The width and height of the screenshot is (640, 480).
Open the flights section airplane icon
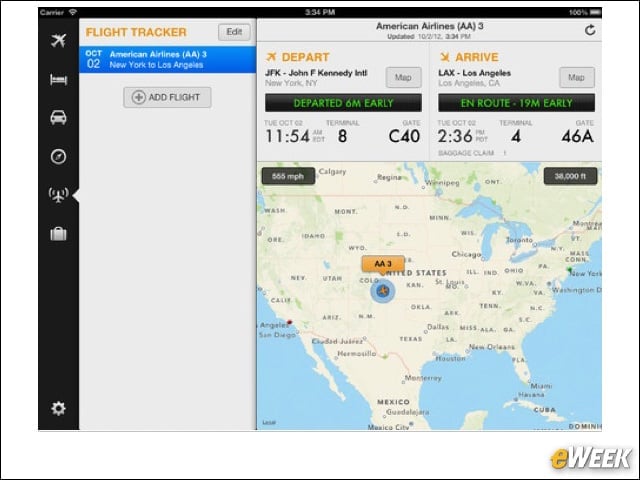[58, 40]
